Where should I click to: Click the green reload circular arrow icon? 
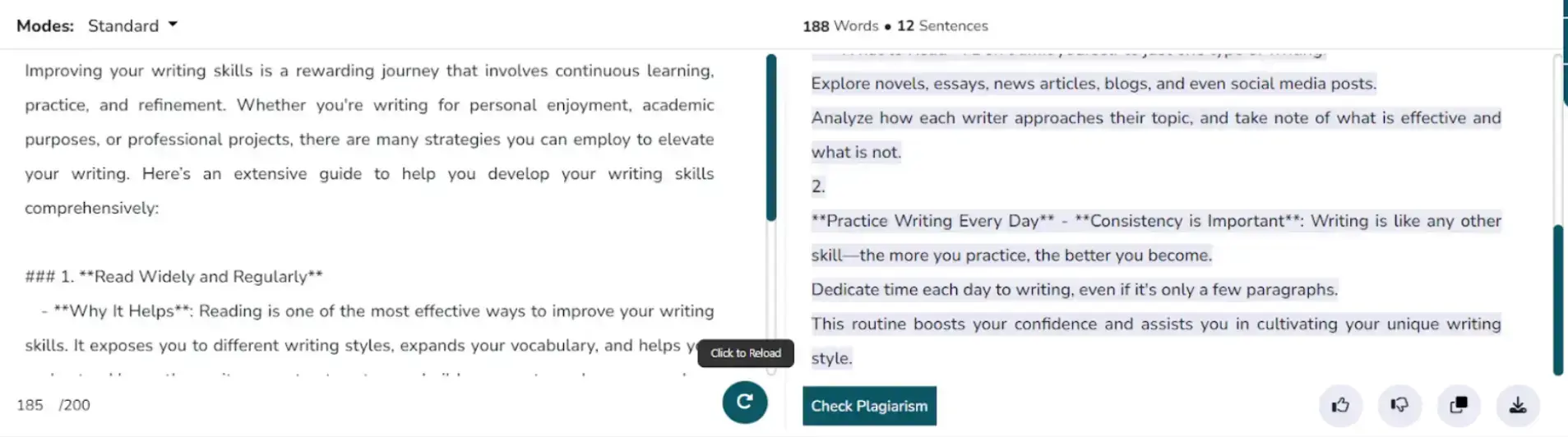click(744, 402)
